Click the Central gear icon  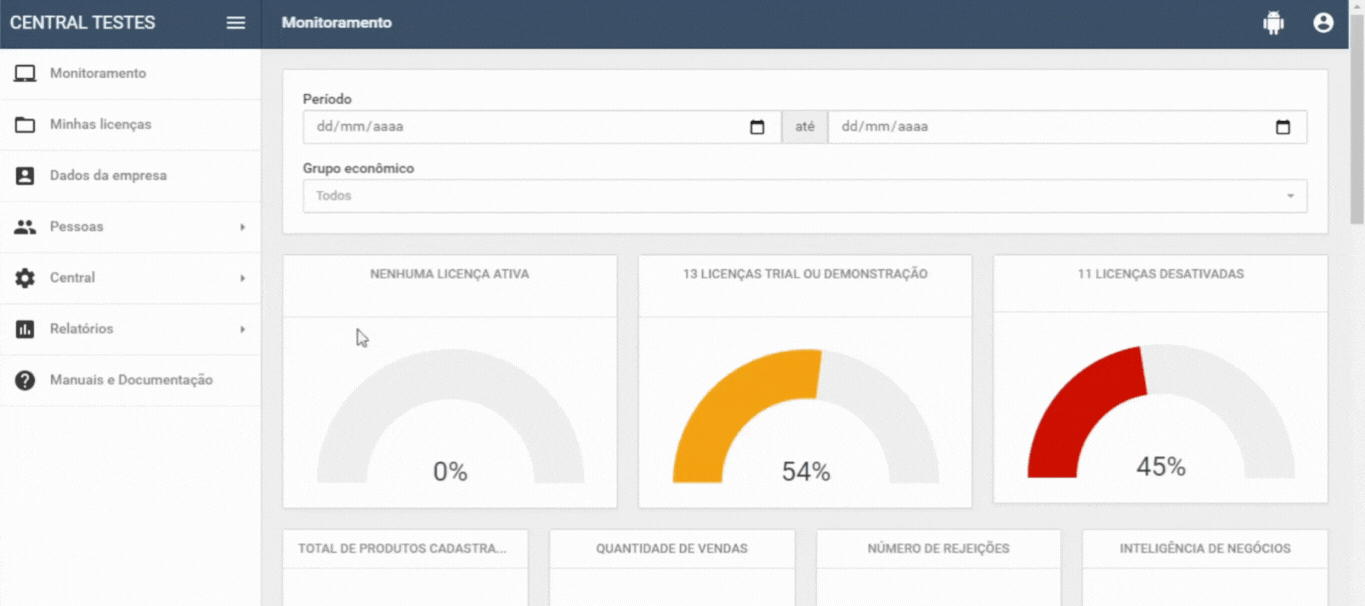click(25, 278)
